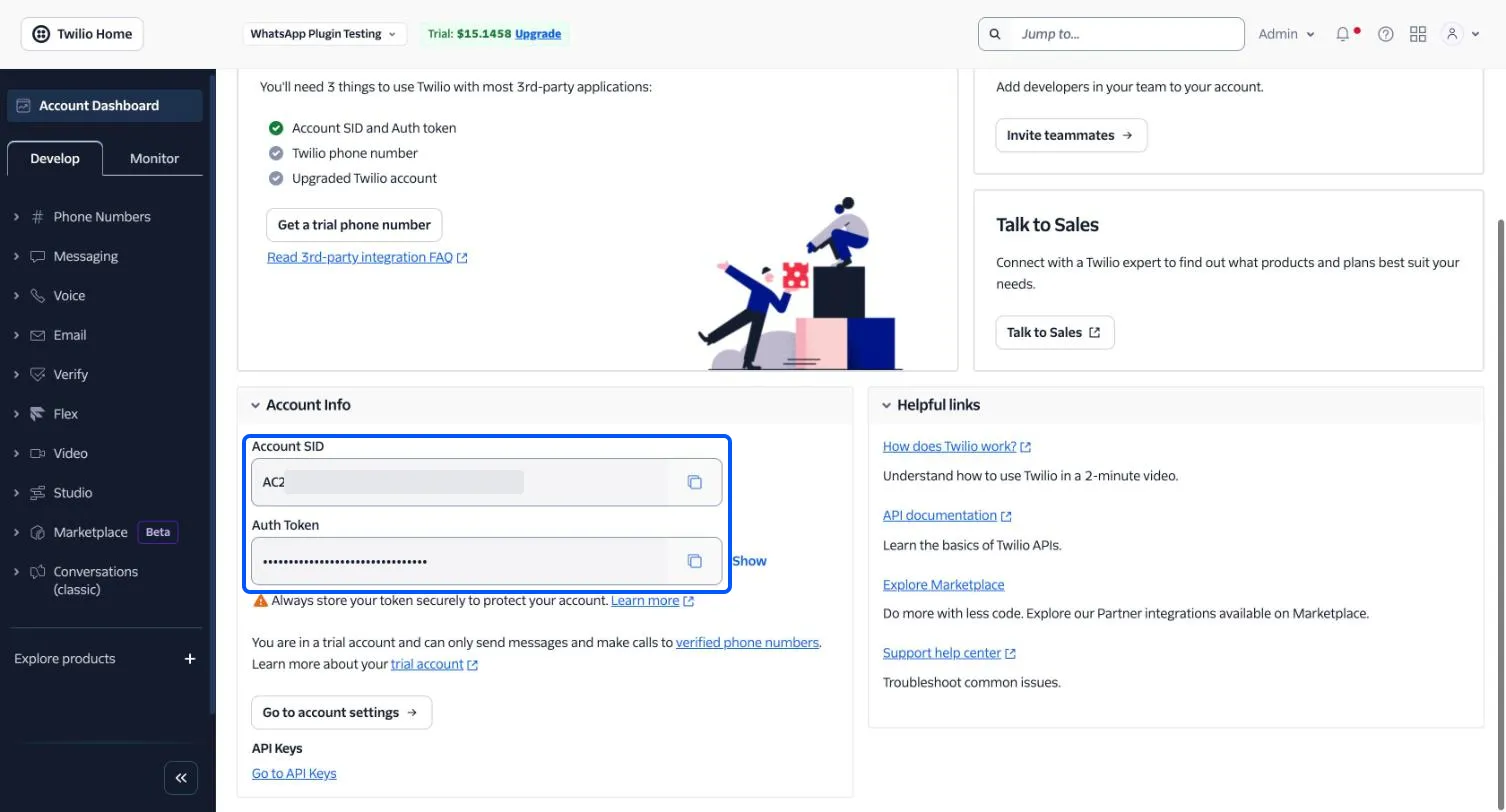Image resolution: width=1506 pixels, height=812 pixels.
Task: Collapse the sidebar with double-chevron button
Action: (181, 777)
